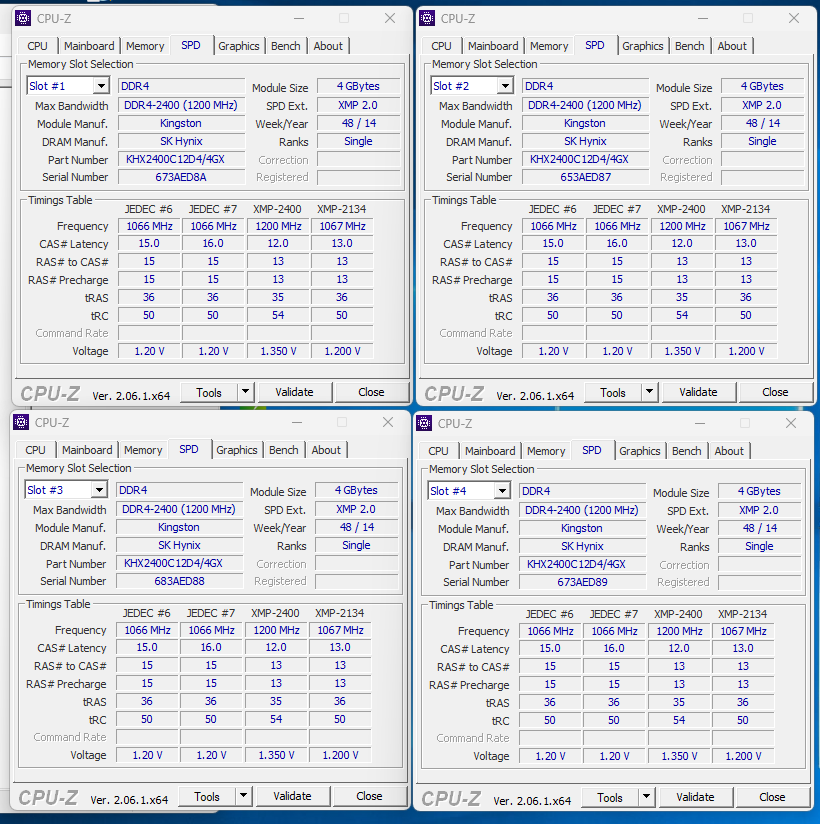The image size is (820, 824).
Task: Open the Mainboard tab in Slot #2 window
Action: (x=493, y=46)
